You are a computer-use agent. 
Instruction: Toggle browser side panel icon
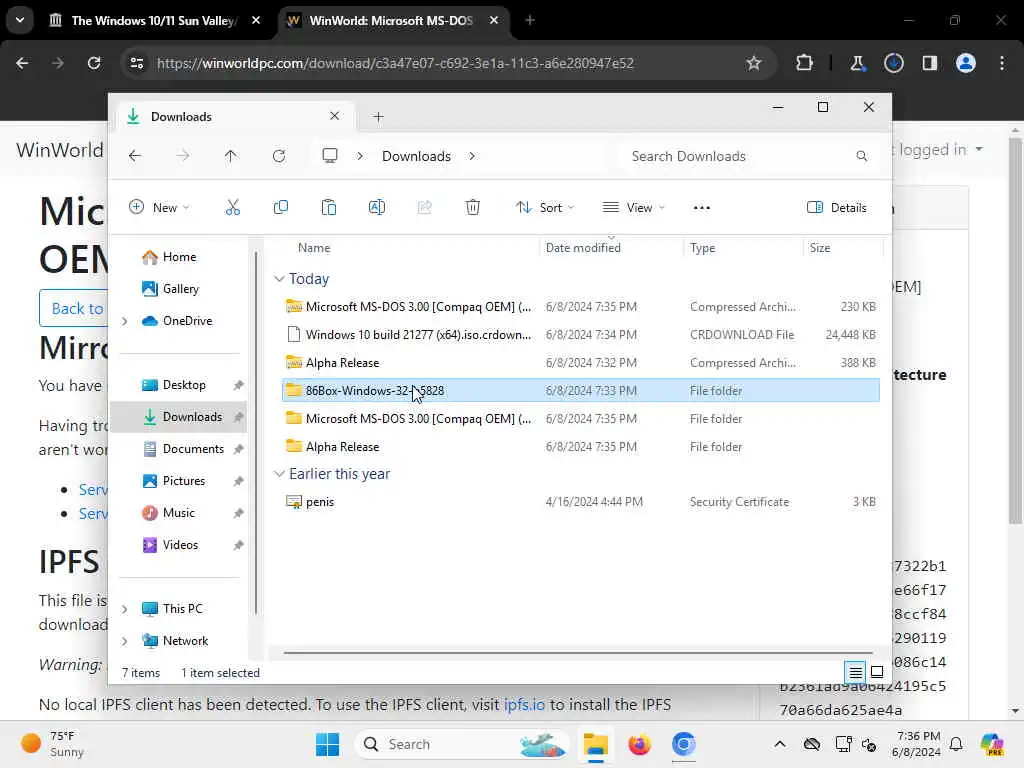coord(930,63)
